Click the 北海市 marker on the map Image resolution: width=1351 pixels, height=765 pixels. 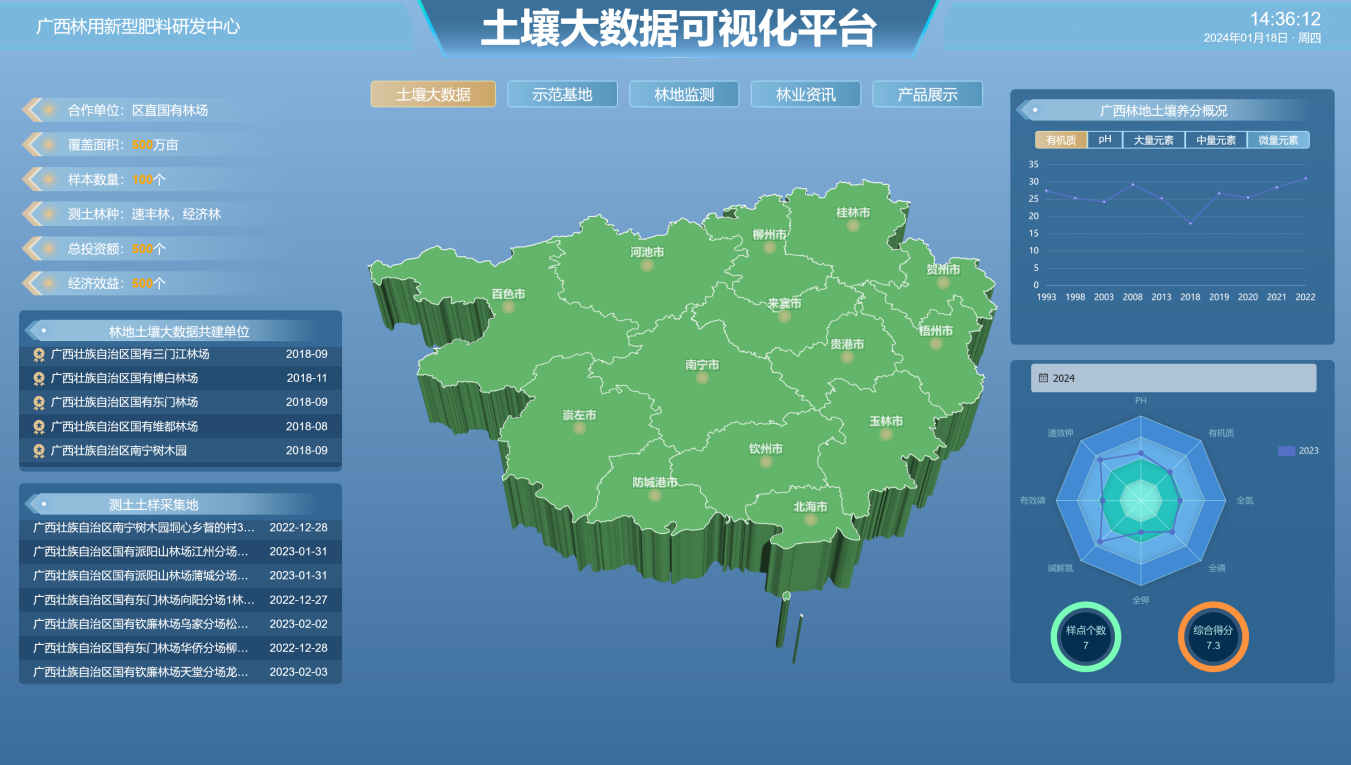click(810, 520)
